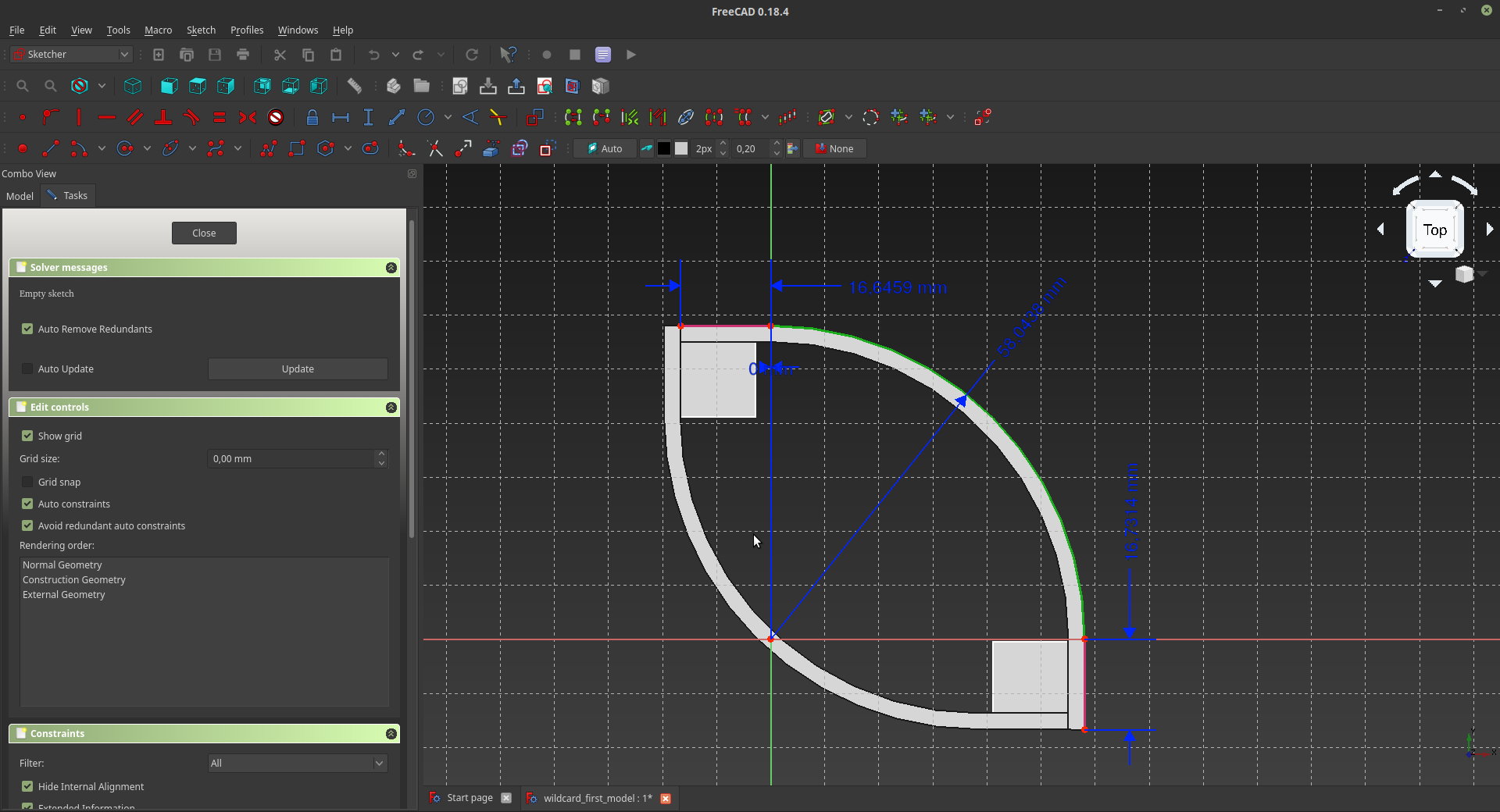
Task: Select the Create rectangle tool
Action: tap(297, 148)
